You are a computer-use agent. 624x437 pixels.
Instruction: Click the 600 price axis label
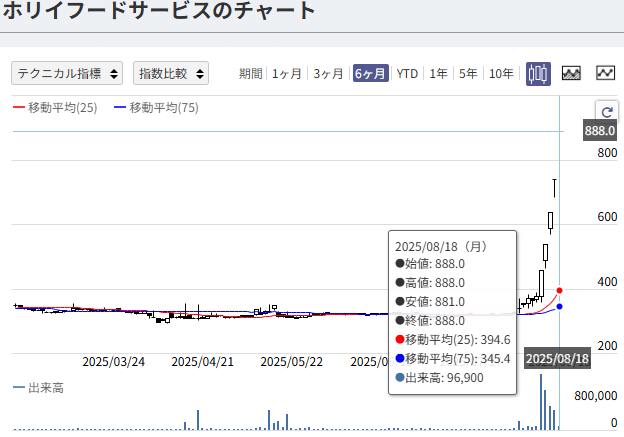click(607, 217)
